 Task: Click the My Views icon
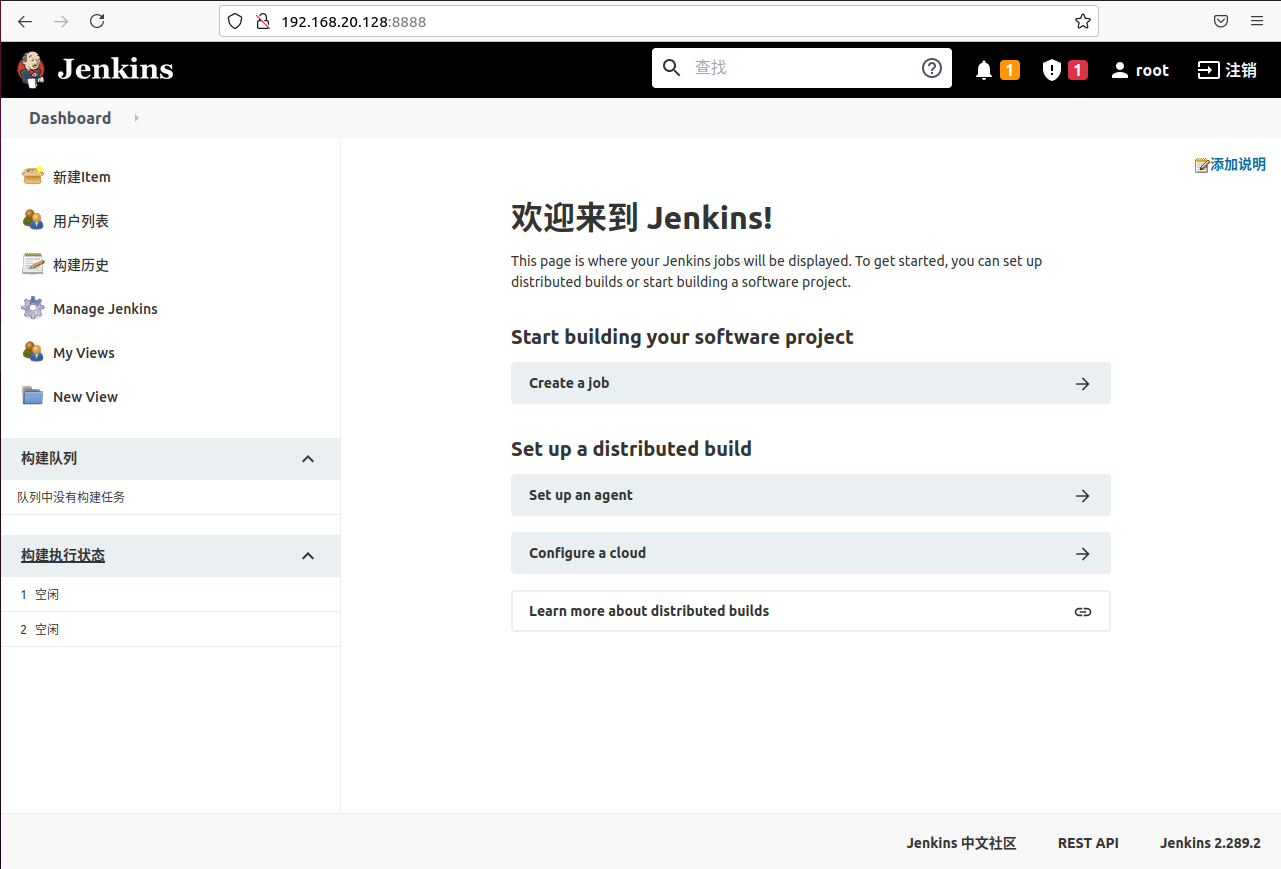tap(33, 352)
